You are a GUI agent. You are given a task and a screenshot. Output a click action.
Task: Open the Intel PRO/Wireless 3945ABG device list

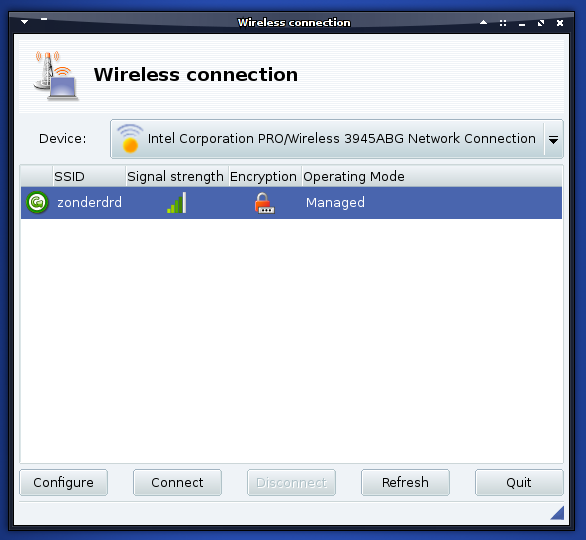(x=337, y=139)
